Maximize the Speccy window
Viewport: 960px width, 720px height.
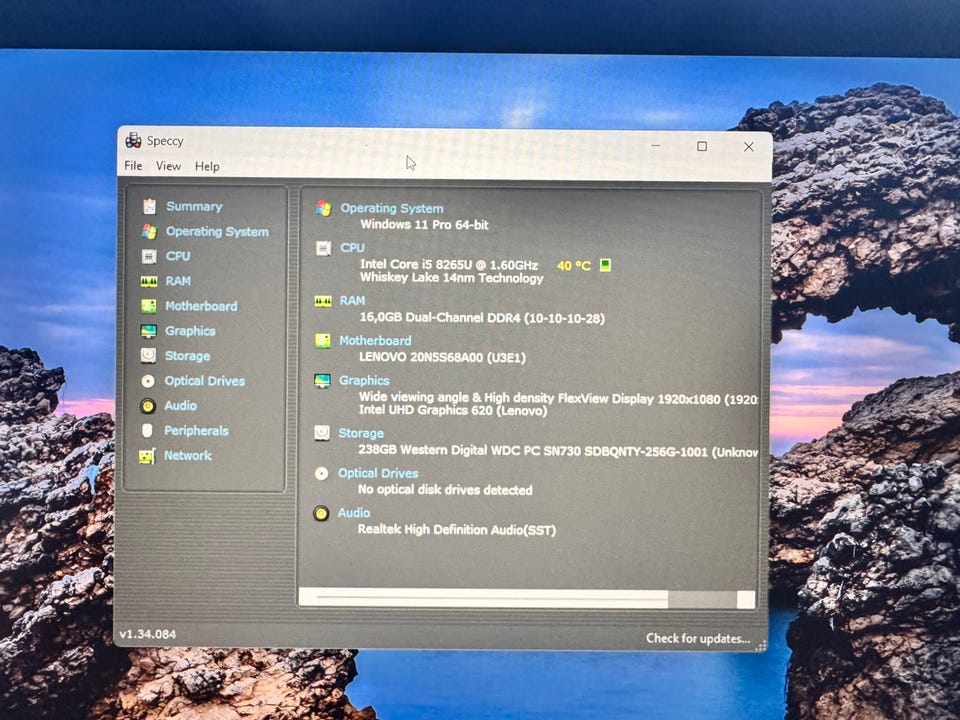point(702,146)
